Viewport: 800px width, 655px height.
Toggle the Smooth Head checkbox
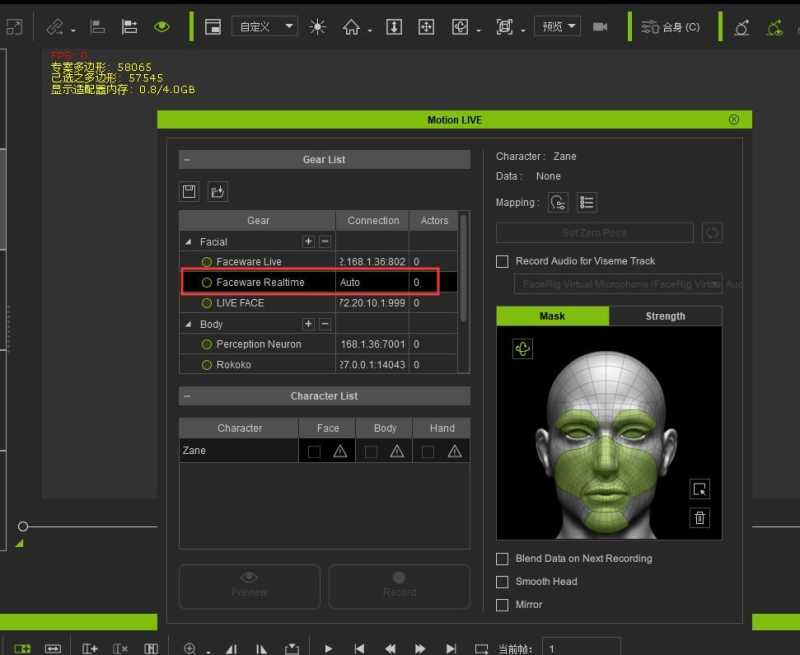pos(503,582)
